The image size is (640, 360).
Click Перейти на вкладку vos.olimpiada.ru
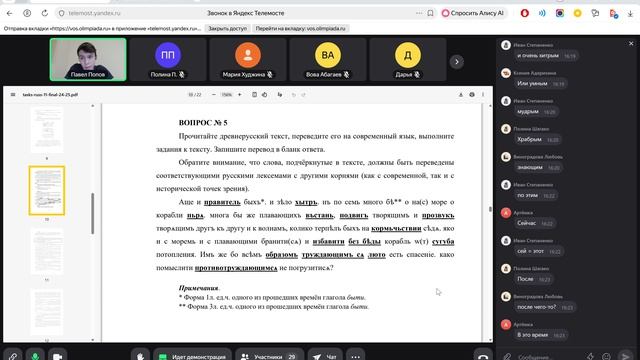coord(300,29)
